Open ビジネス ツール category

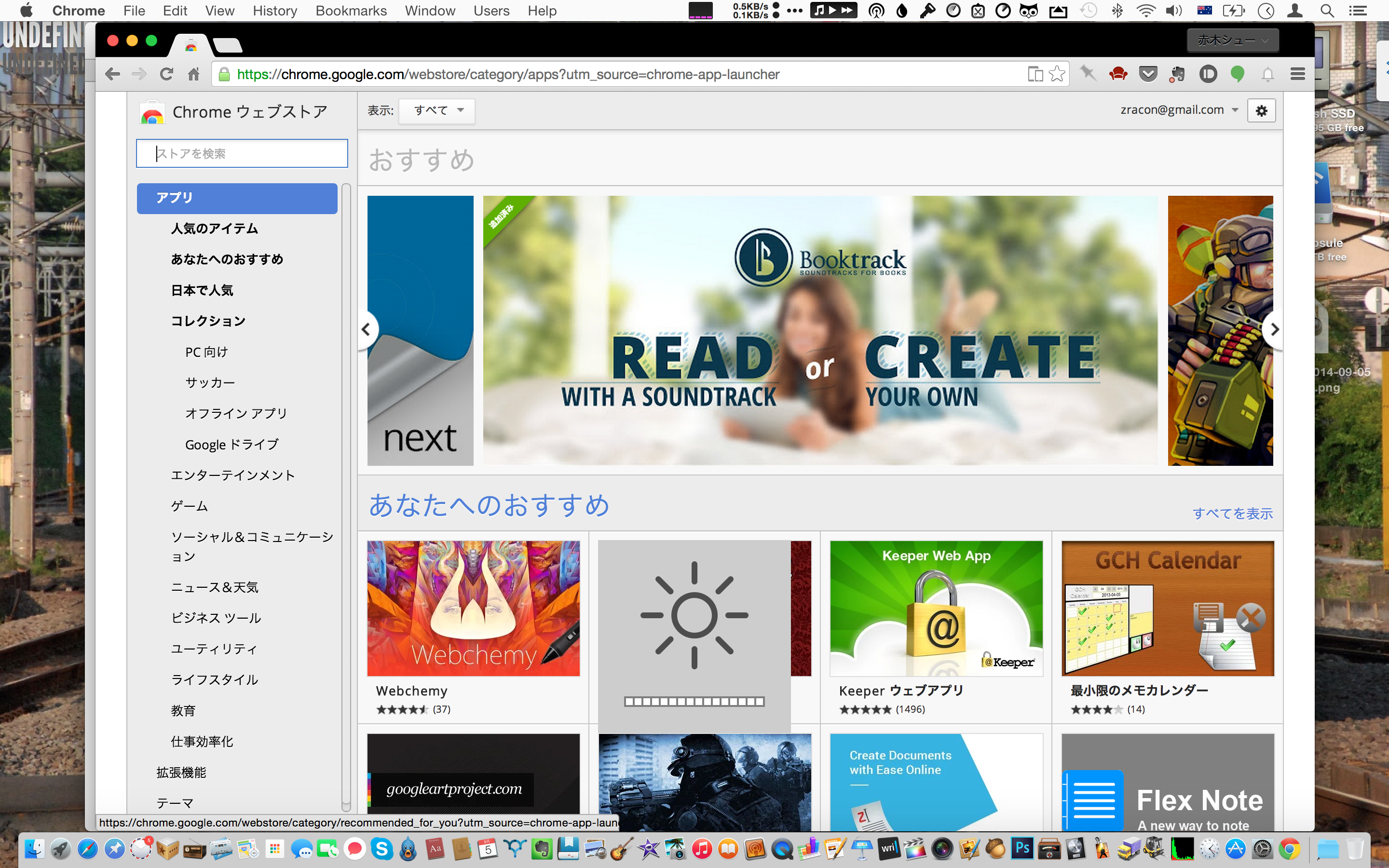[x=216, y=618]
